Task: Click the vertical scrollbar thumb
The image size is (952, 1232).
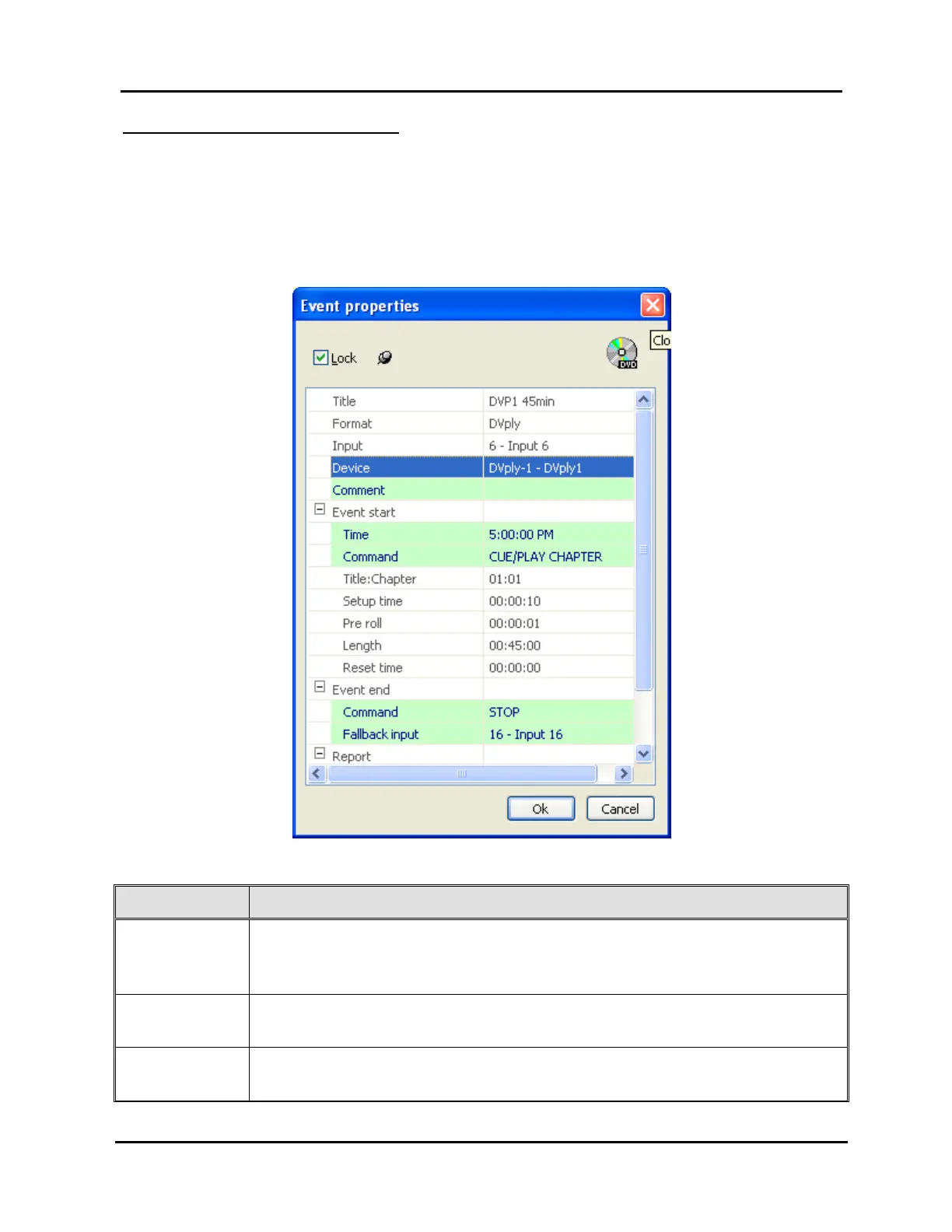Action: [x=643, y=550]
